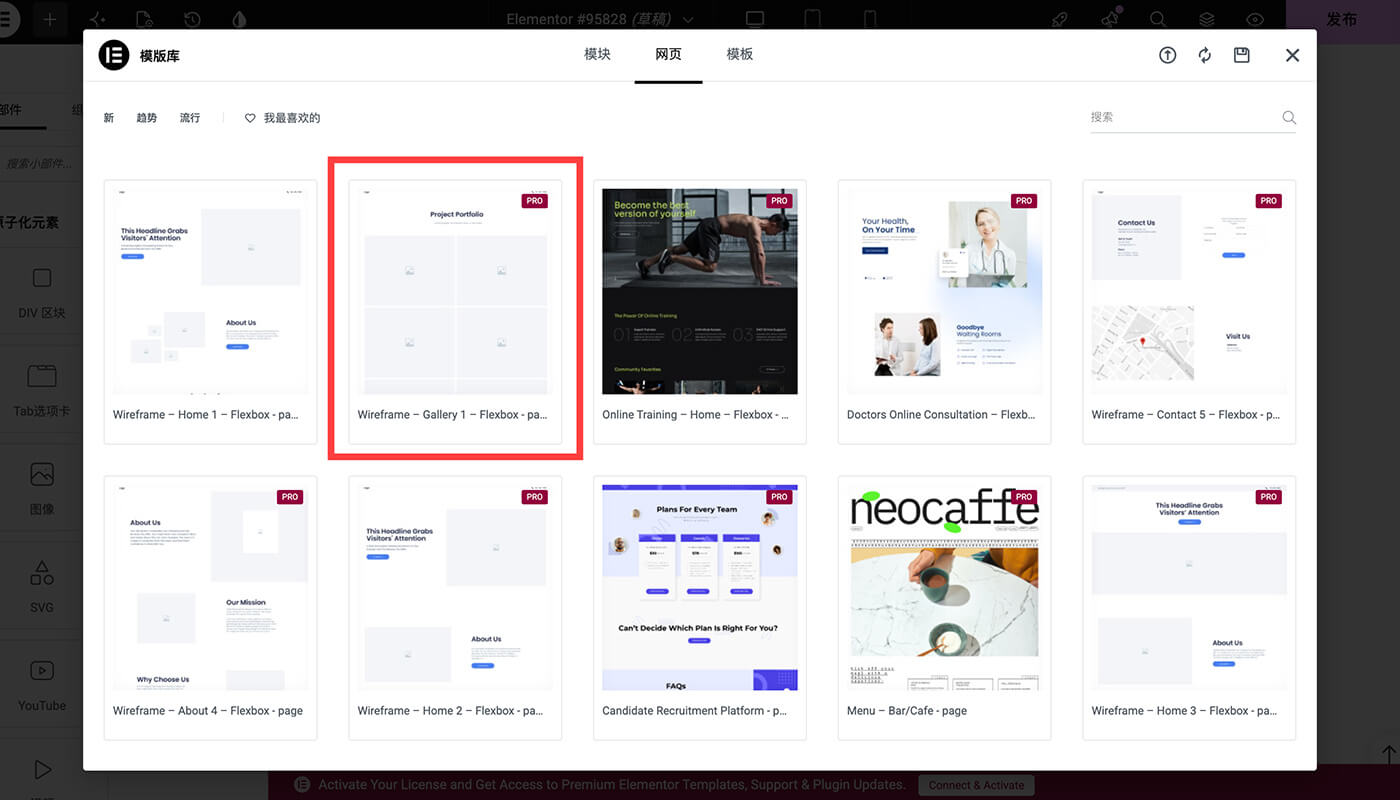The image size is (1400, 800).
Task: Open the megaphone notifications icon
Action: point(1109,19)
